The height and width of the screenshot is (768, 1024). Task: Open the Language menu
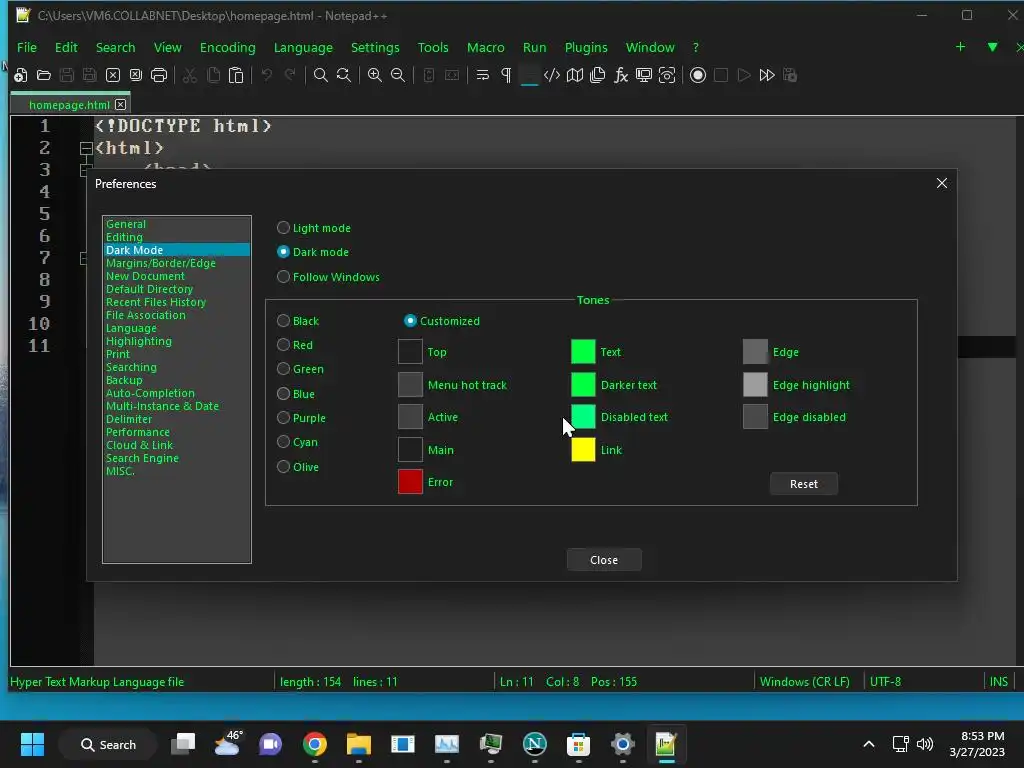click(x=303, y=47)
